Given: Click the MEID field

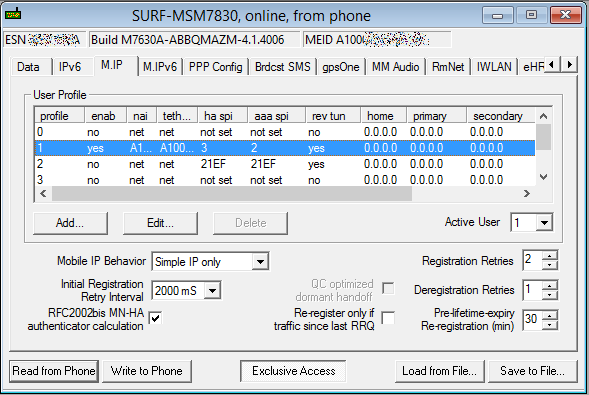Looking at the screenshot, I should [x=377, y=39].
